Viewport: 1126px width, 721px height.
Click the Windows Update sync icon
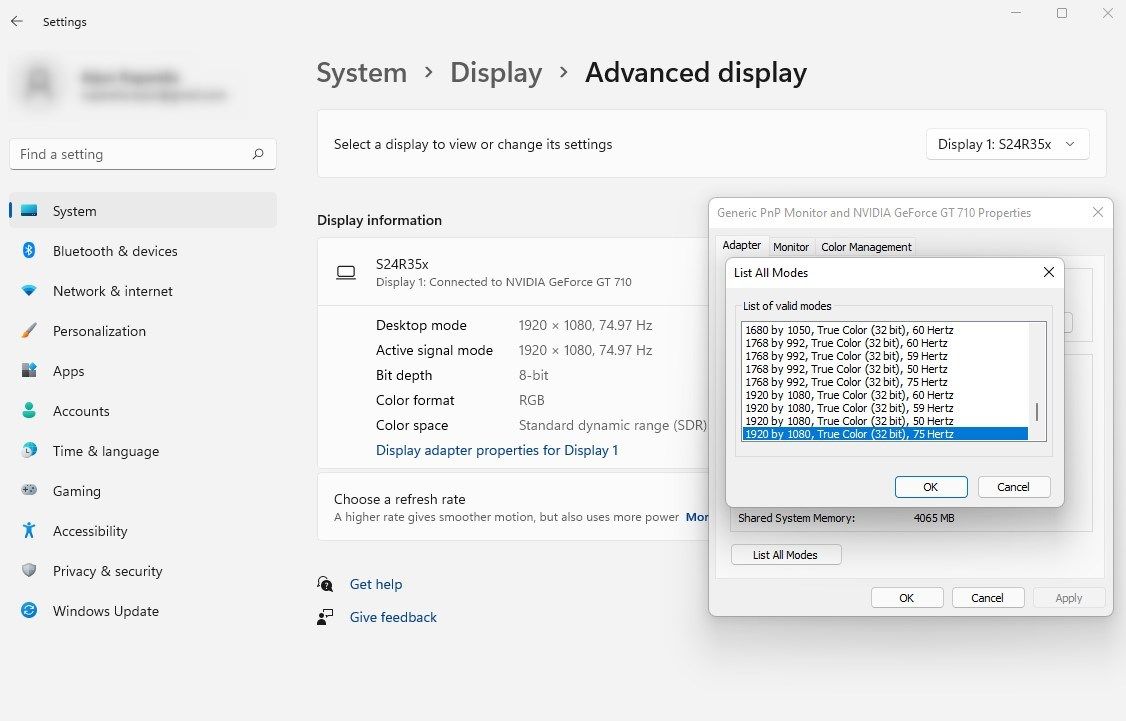(x=29, y=610)
